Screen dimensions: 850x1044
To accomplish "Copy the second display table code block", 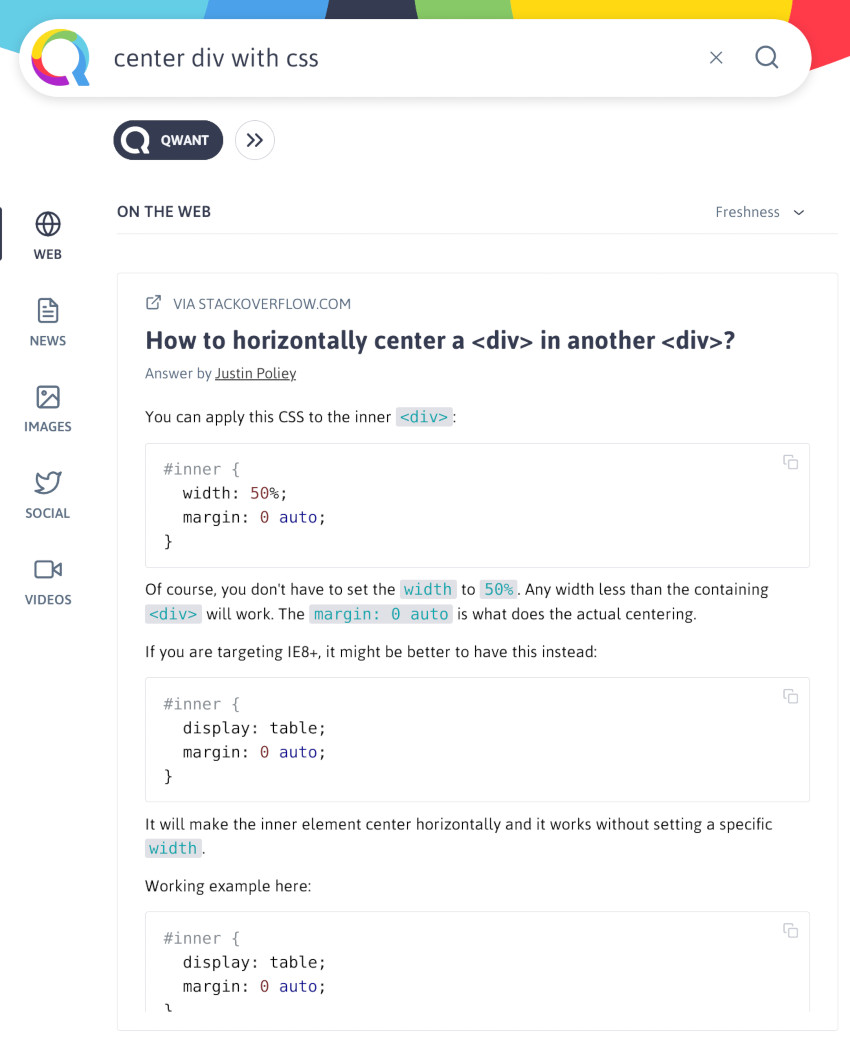I will (790, 696).
